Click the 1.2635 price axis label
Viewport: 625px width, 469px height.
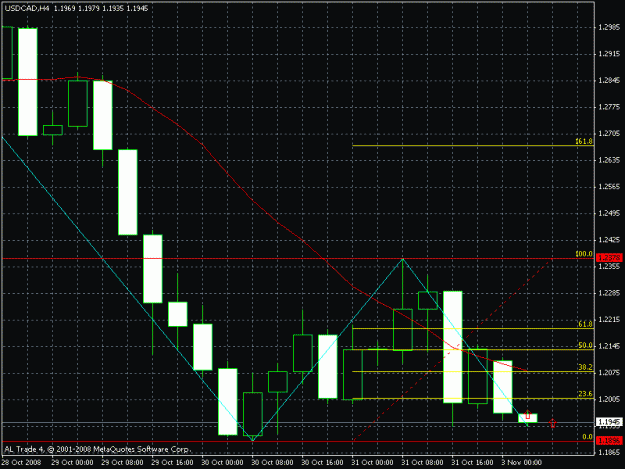pyautogui.click(x=609, y=160)
